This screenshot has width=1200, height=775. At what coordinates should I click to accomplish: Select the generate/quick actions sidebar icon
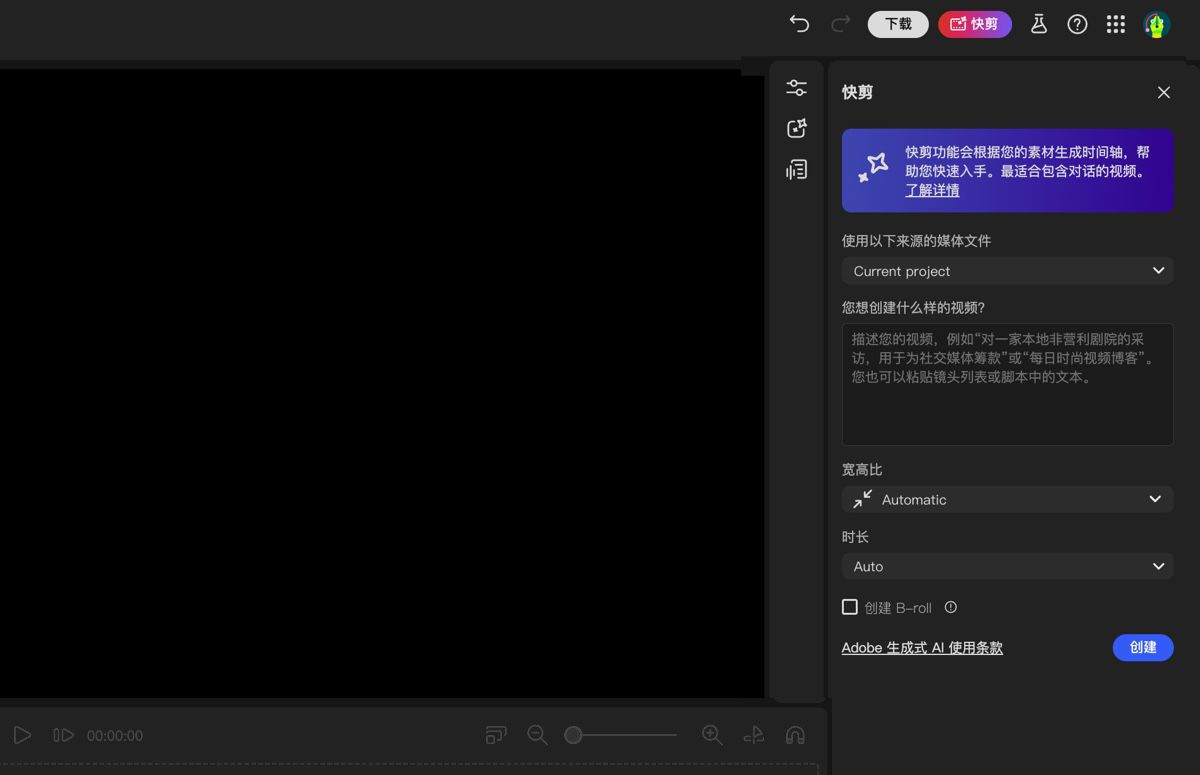tap(796, 128)
